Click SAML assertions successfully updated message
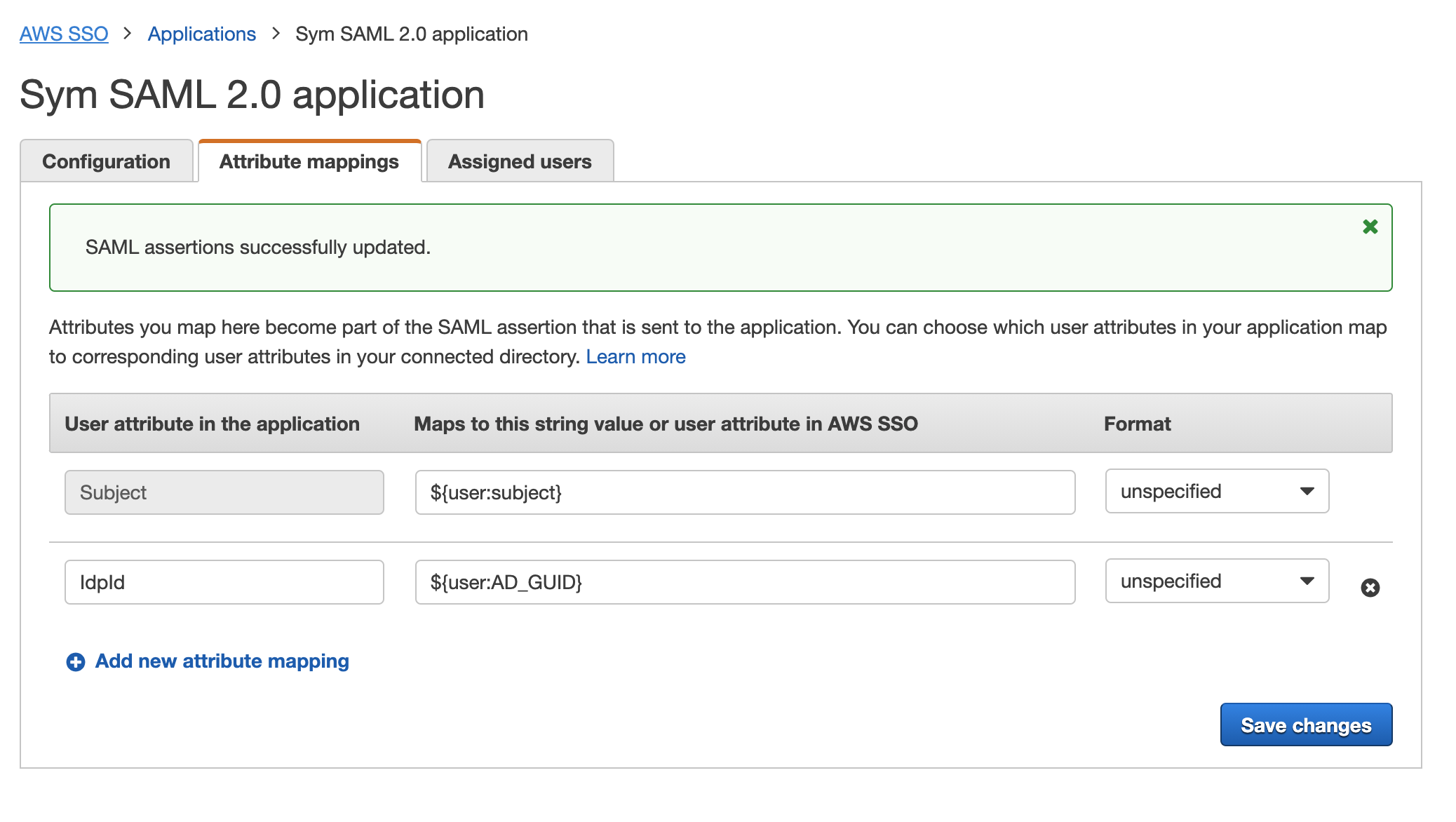 tap(257, 248)
